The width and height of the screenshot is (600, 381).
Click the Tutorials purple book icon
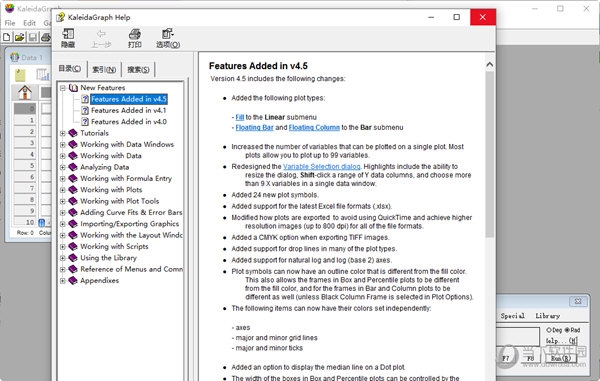coord(73,133)
